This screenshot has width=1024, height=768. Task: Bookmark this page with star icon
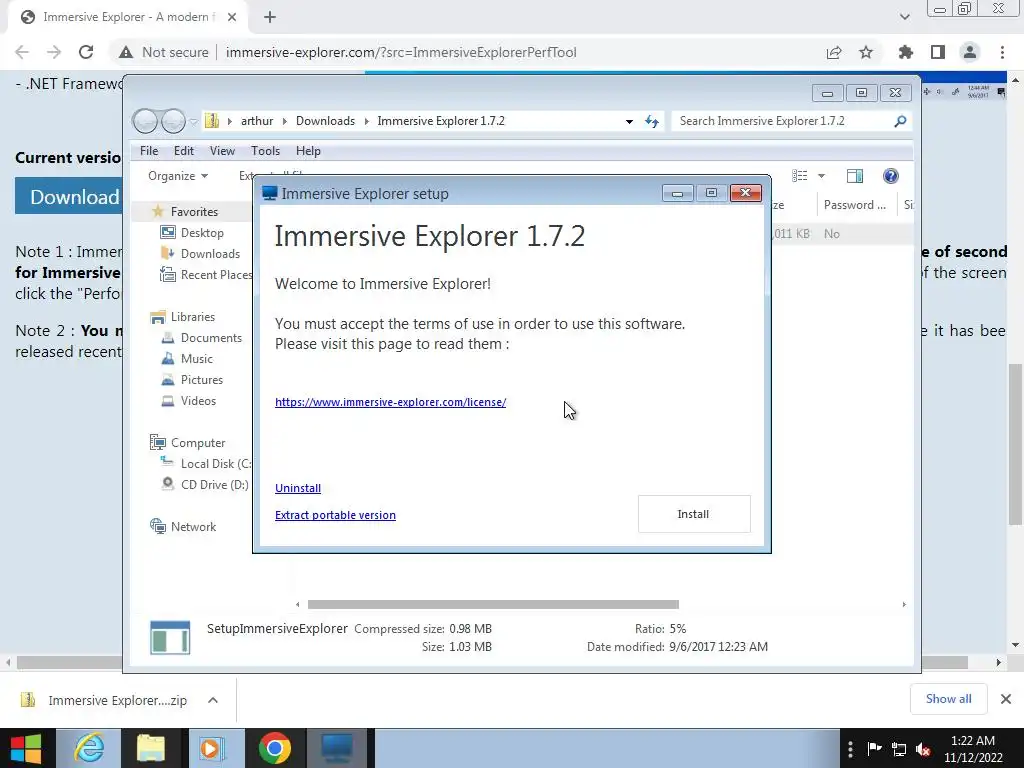coord(866,52)
